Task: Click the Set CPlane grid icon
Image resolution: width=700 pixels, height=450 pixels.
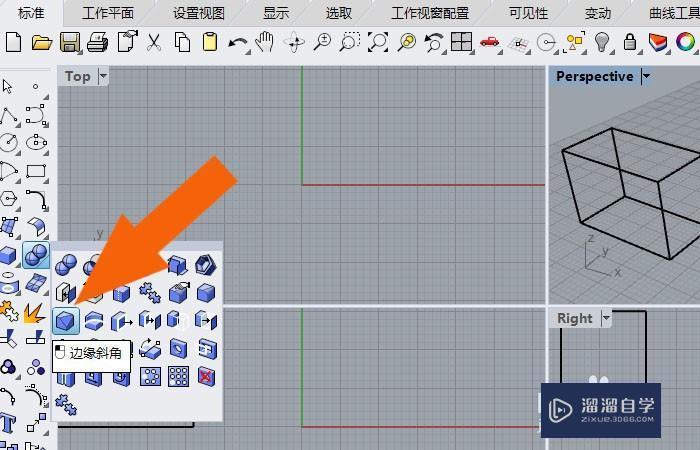Action: (518, 44)
